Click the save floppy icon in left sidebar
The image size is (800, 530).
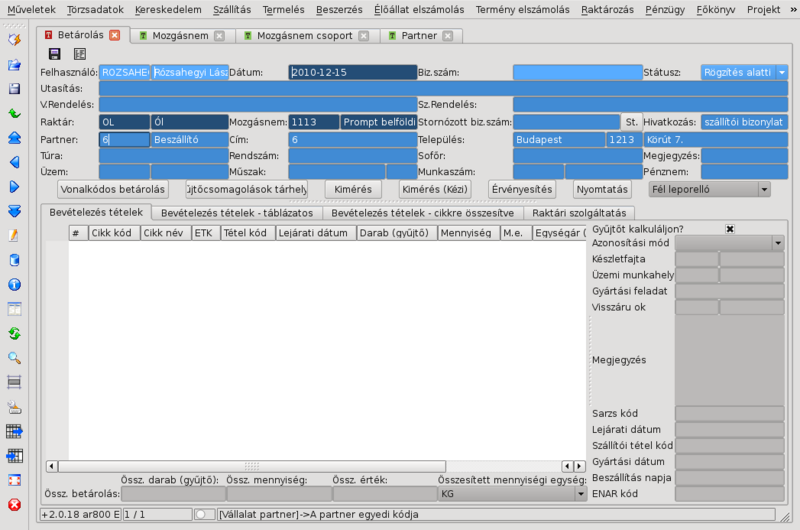[14, 88]
